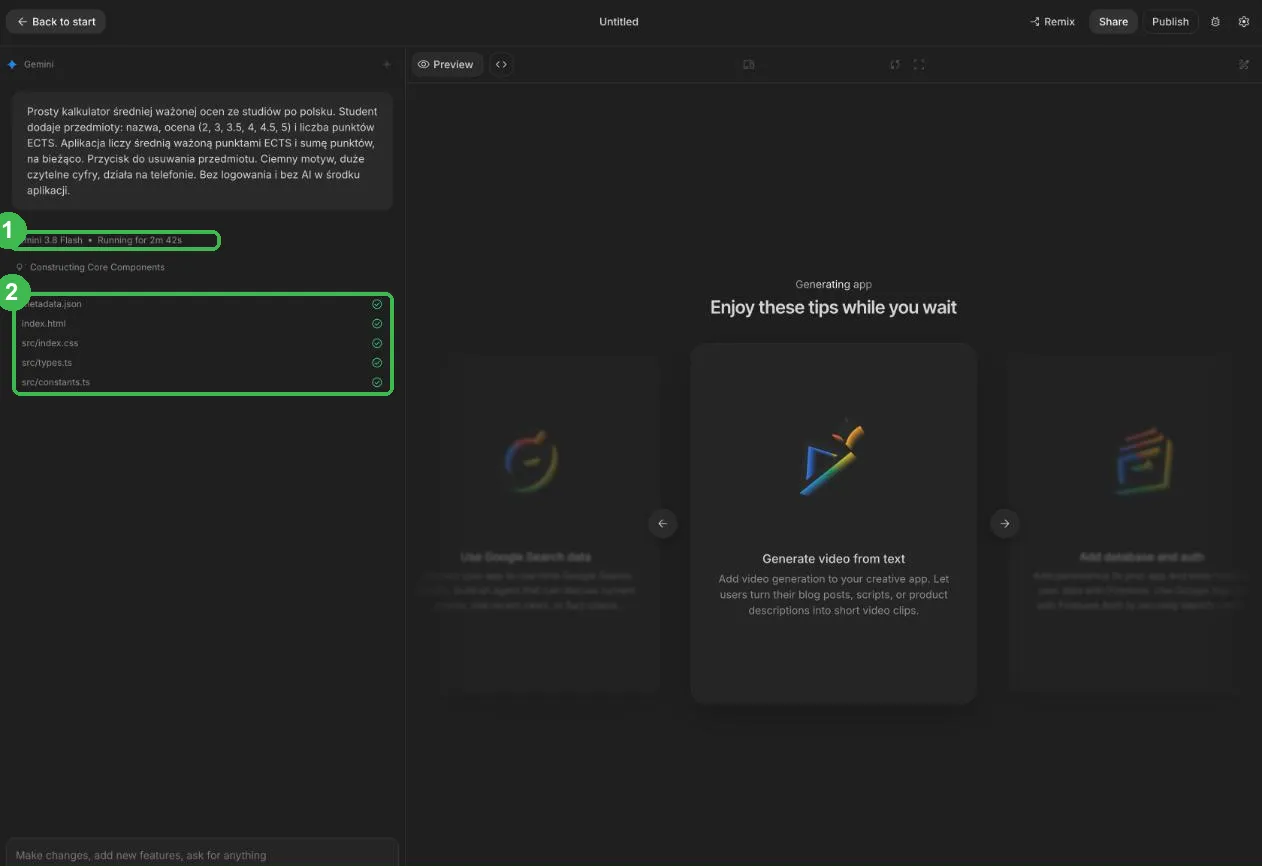Select the device preview size icon
Image resolution: width=1262 pixels, height=866 pixels.
pyautogui.click(x=748, y=64)
